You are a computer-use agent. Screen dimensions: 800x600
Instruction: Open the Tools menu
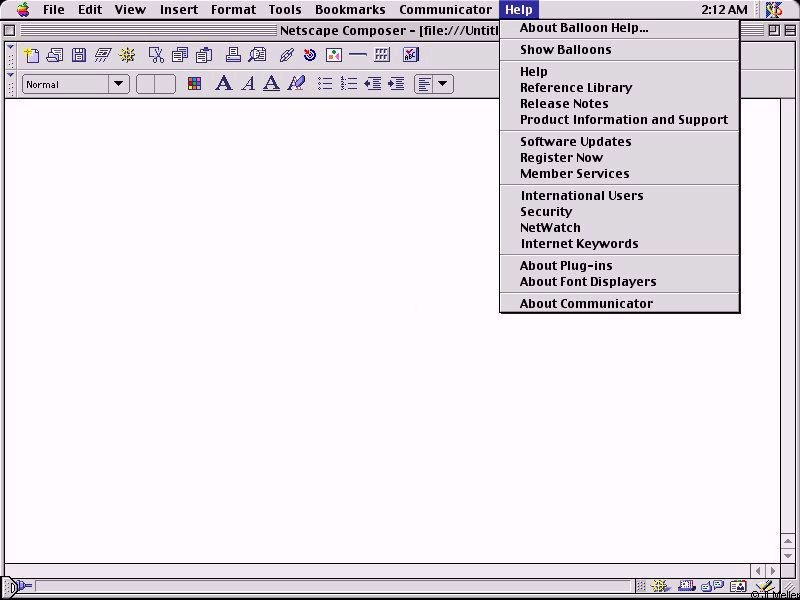point(285,10)
